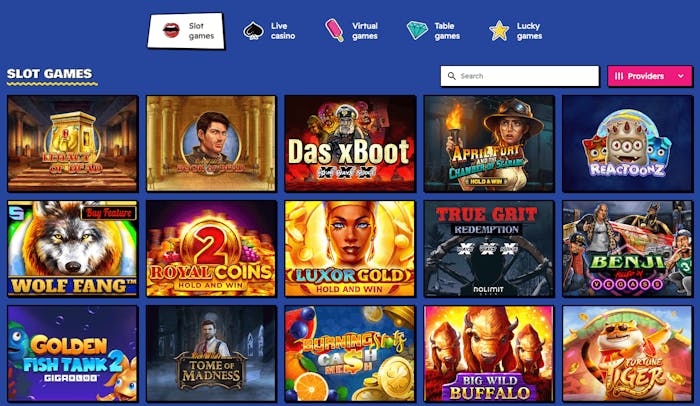Open the Live casino tab
Viewport: 700px width, 406px height.
[269, 31]
